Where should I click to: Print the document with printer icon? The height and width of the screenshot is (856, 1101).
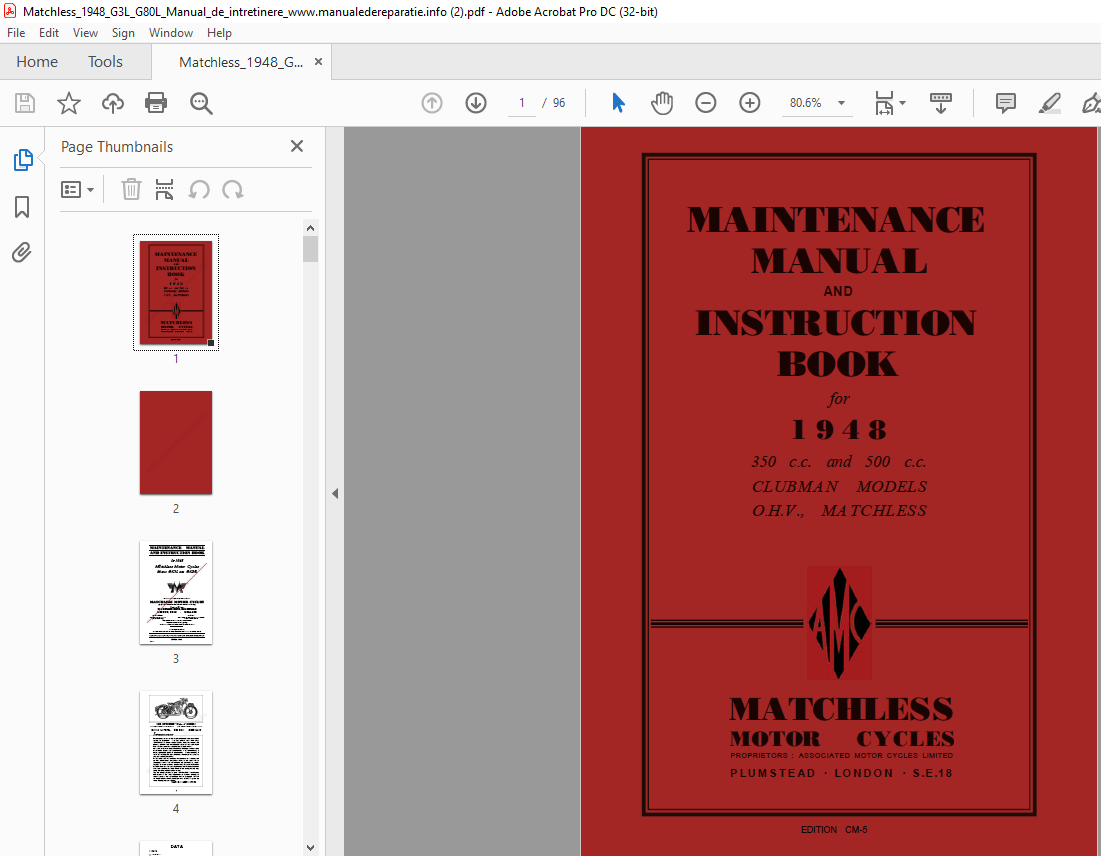pyautogui.click(x=156, y=103)
